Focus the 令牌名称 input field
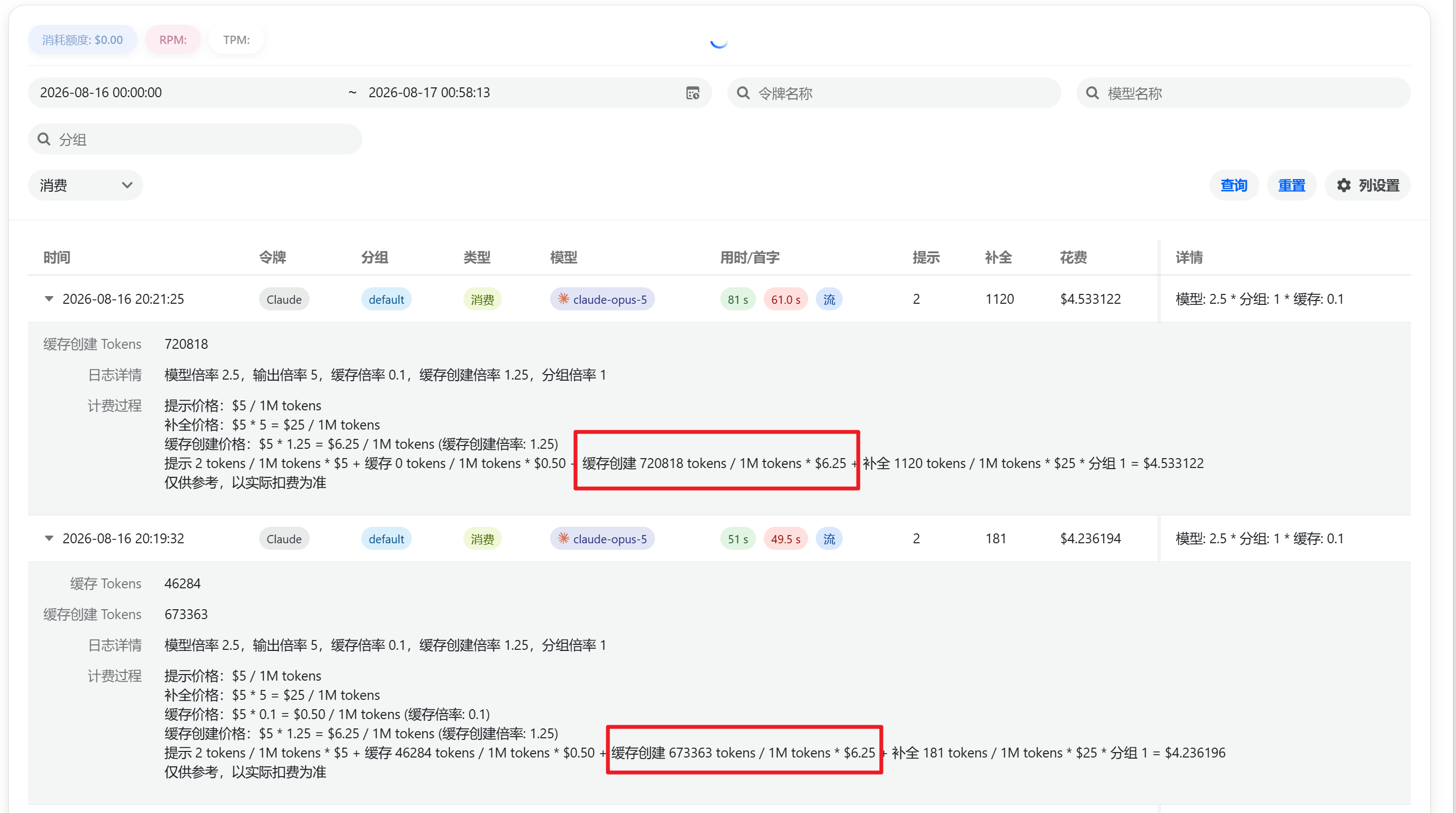 coord(894,93)
